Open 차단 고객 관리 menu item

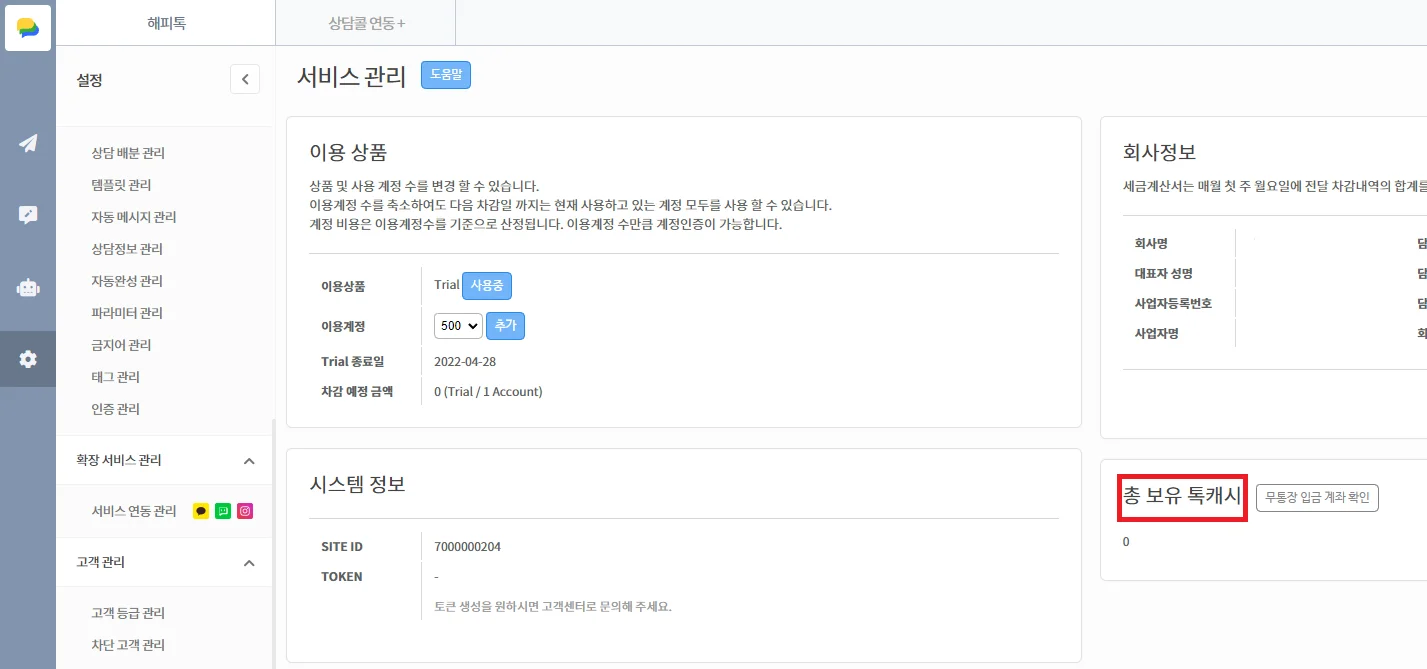coord(128,645)
